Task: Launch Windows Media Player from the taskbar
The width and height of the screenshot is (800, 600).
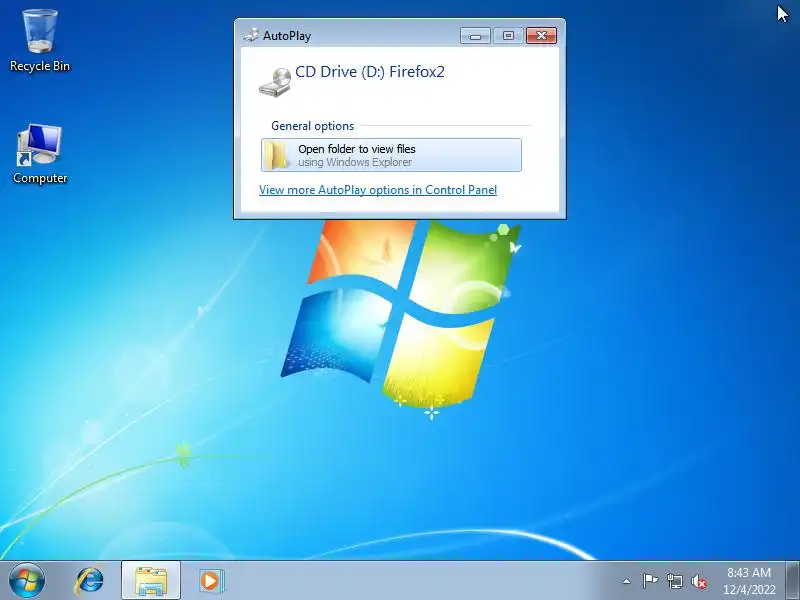Action: click(210, 581)
